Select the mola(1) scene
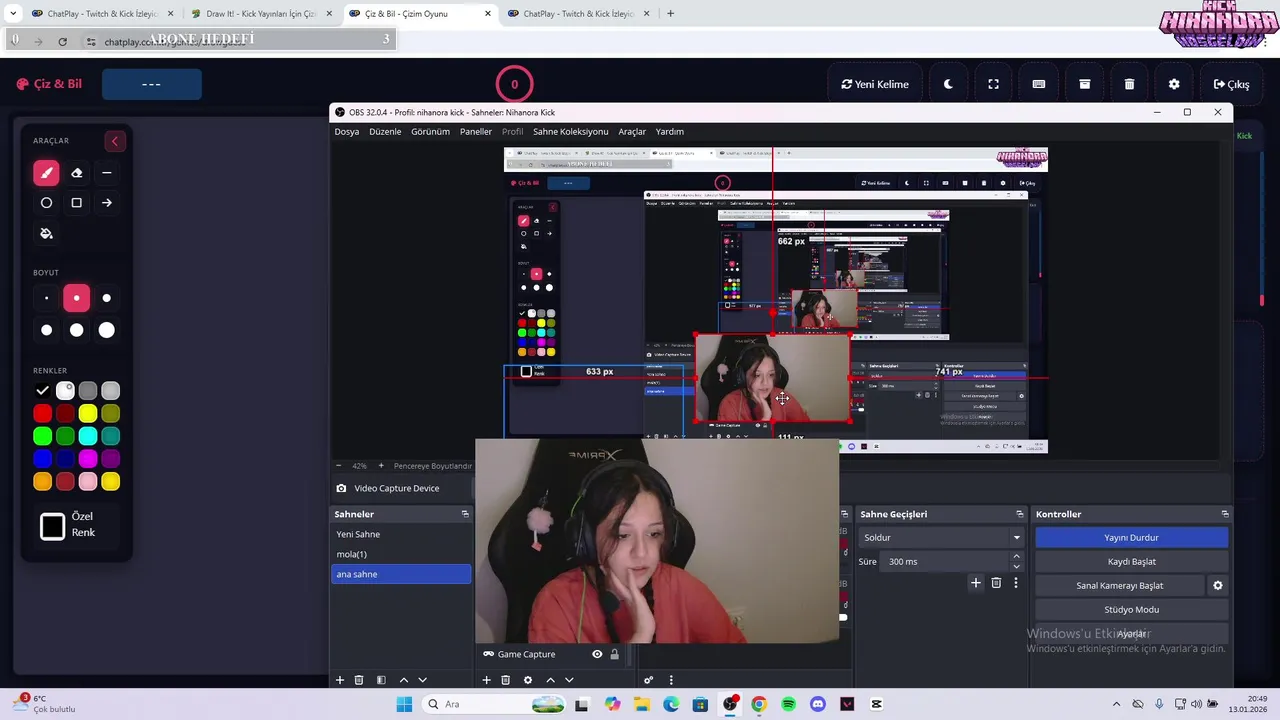The width and height of the screenshot is (1280, 720). tap(401, 554)
